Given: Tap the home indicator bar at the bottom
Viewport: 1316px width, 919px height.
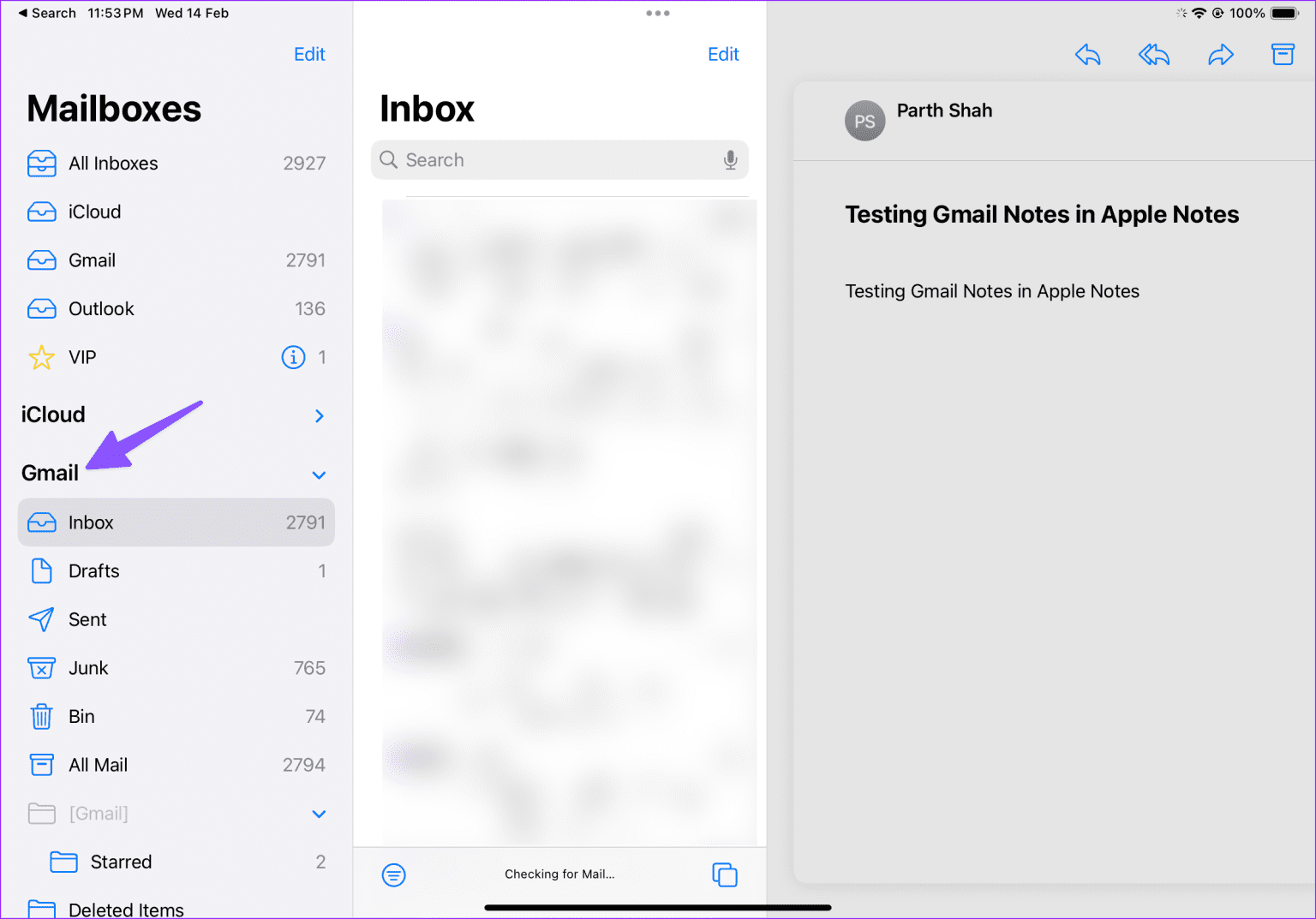Looking at the screenshot, I should (x=658, y=907).
